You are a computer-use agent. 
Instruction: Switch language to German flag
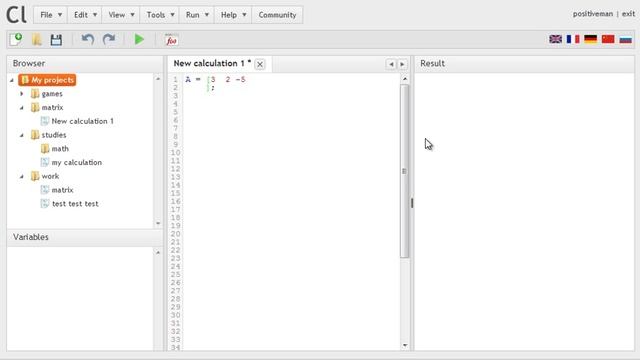pyautogui.click(x=590, y=39)
